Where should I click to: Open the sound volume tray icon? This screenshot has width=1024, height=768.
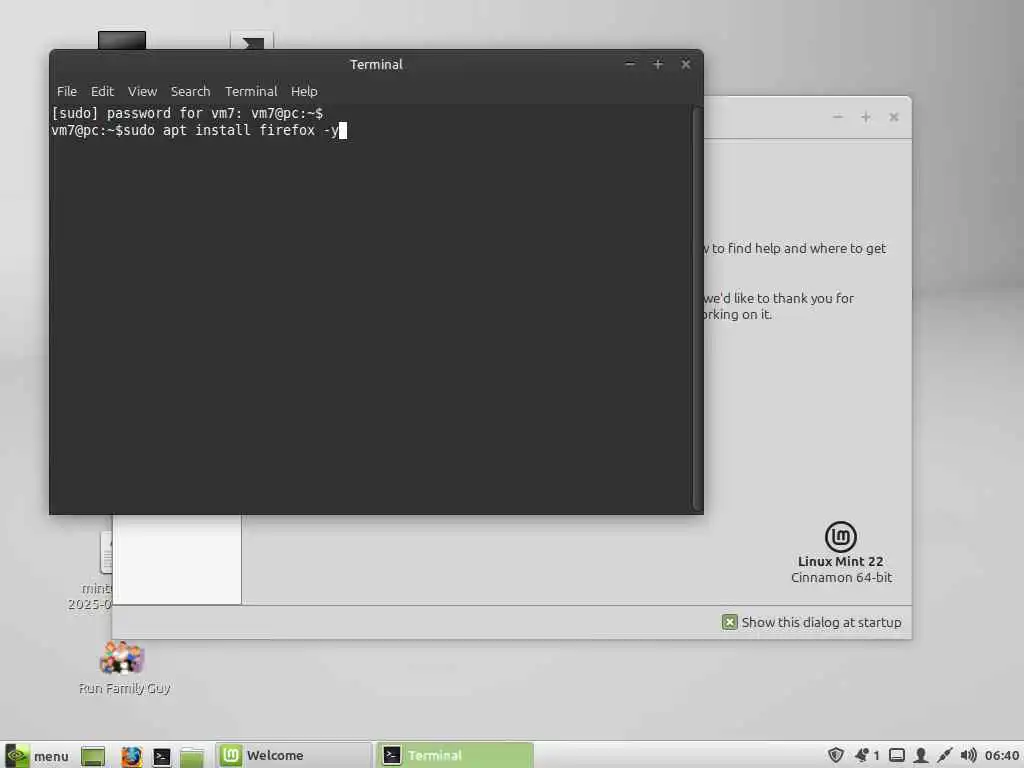[968, 756]
